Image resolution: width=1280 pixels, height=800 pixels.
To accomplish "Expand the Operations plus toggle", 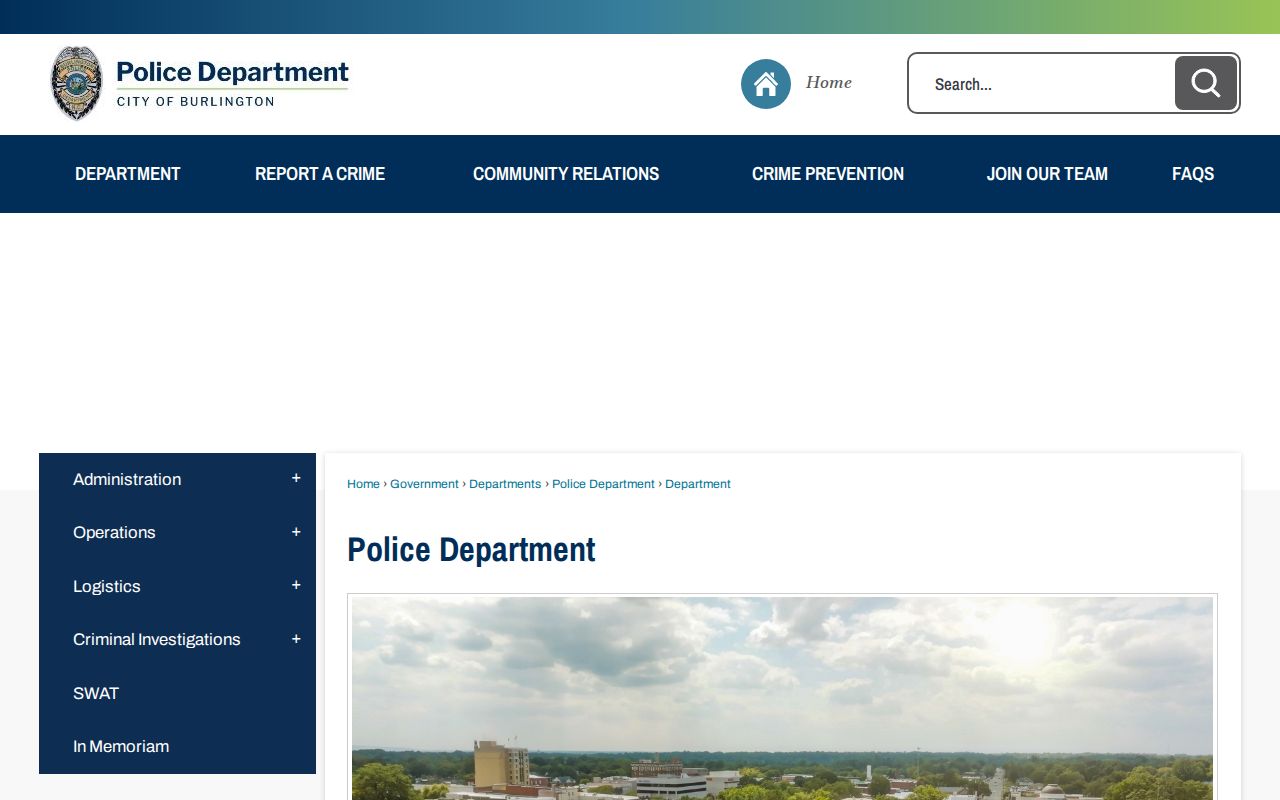I will tap(296, 532).
